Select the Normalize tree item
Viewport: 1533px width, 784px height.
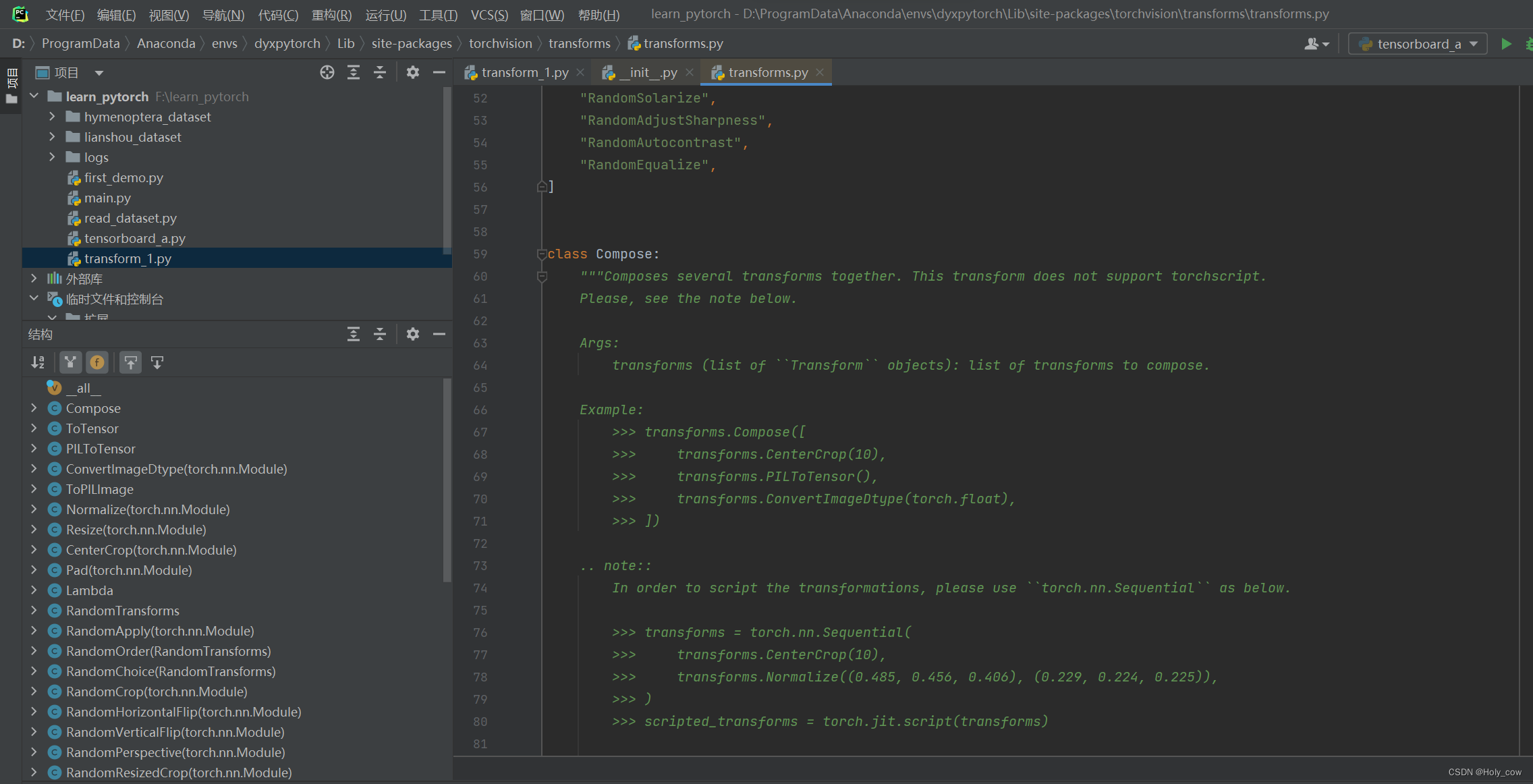(x=147, y=509)
